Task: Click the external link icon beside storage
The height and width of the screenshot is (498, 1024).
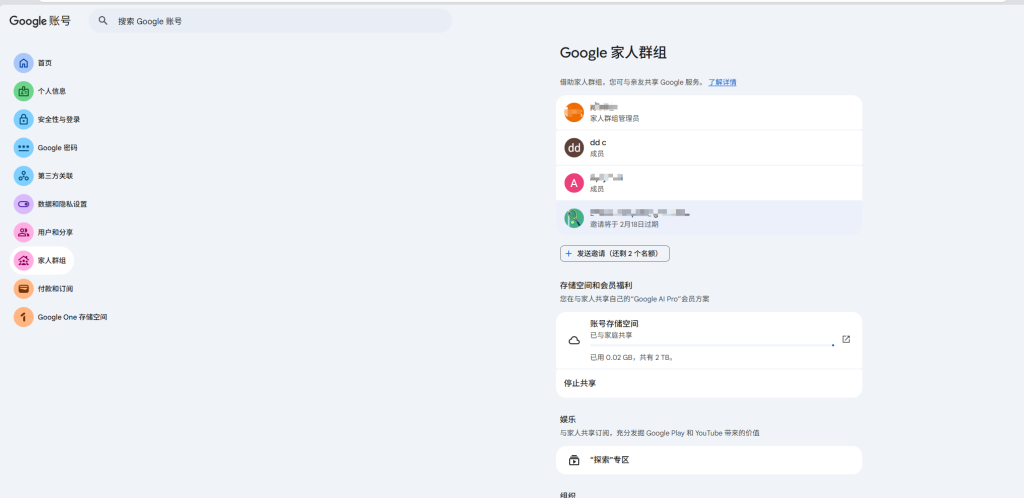Action: click(x=846, y=339)
